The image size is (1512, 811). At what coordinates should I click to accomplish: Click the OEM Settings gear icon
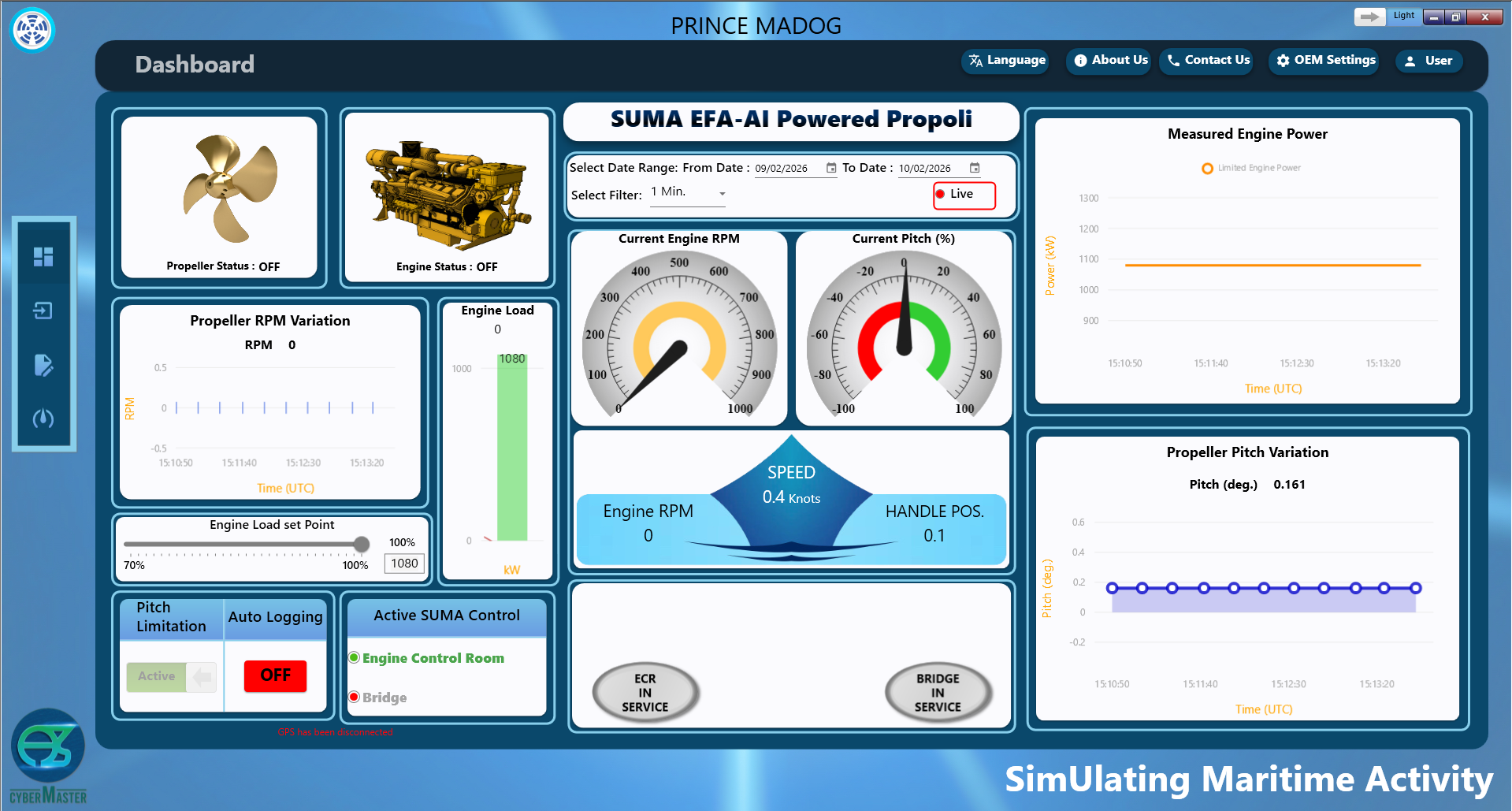tap(1283, 61)
